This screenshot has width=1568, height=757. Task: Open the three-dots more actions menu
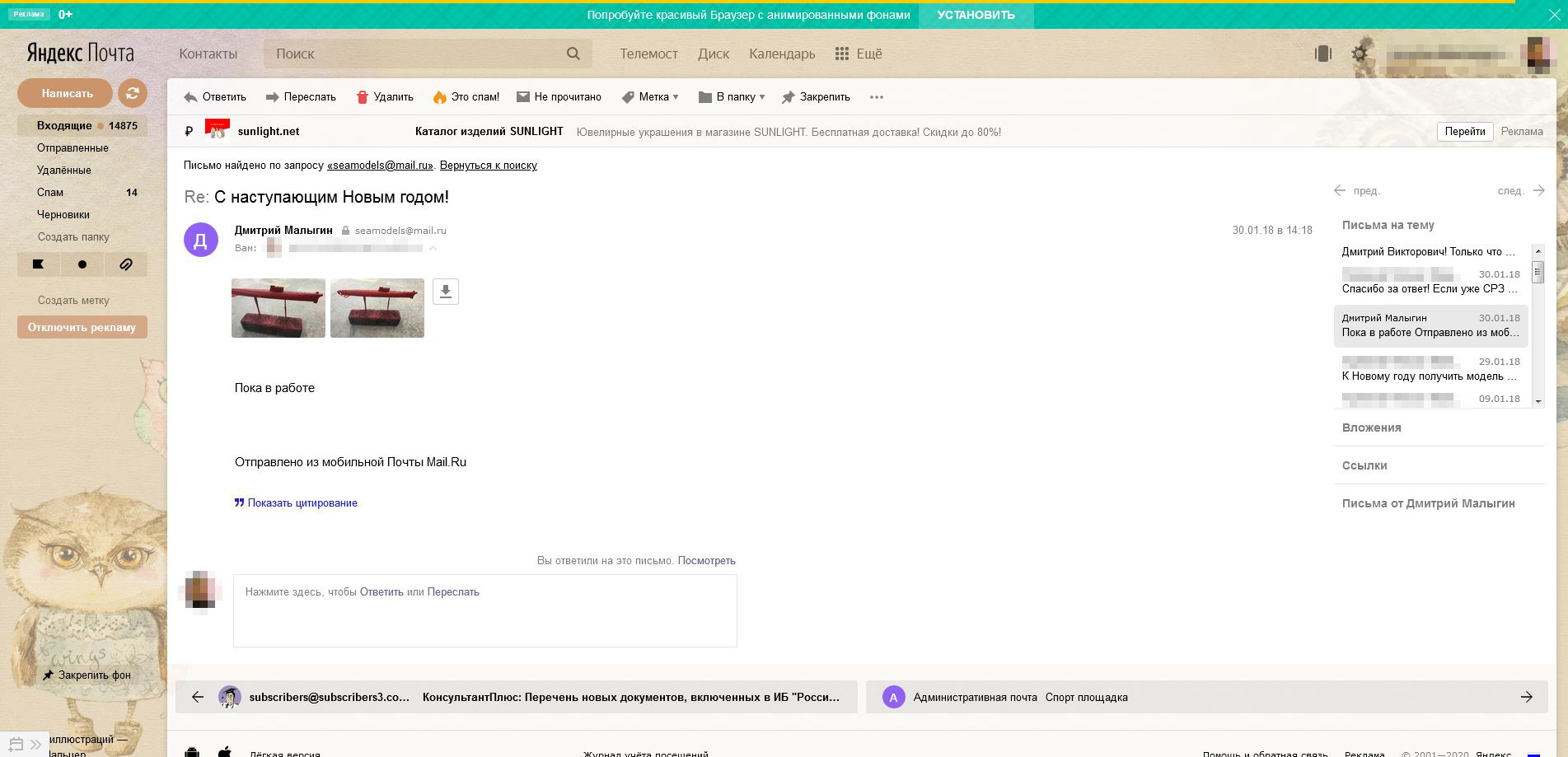tap(877, 97)
